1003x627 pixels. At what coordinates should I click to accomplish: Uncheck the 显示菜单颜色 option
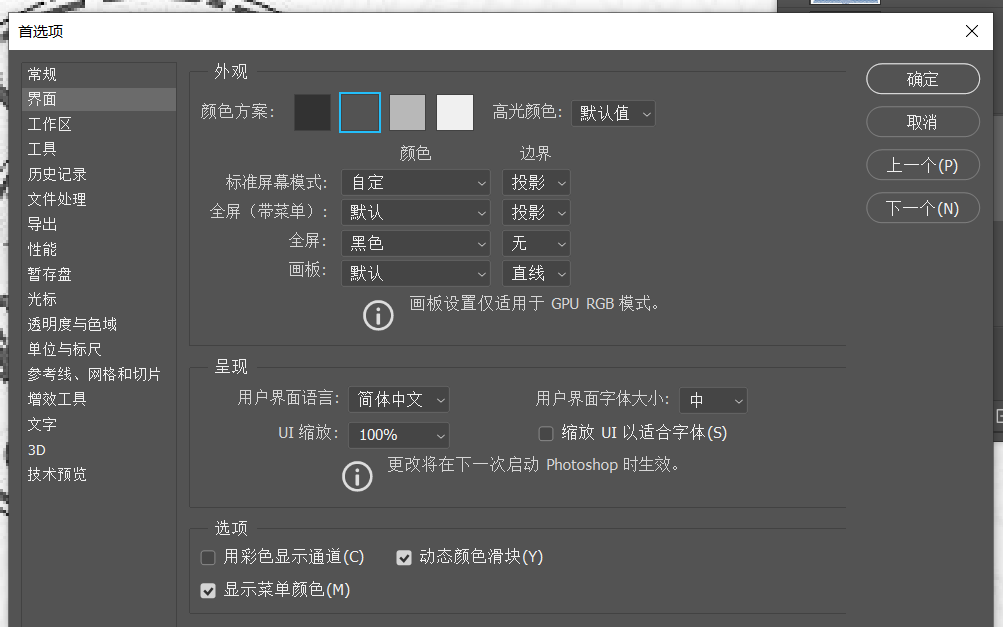pos(207,590)
